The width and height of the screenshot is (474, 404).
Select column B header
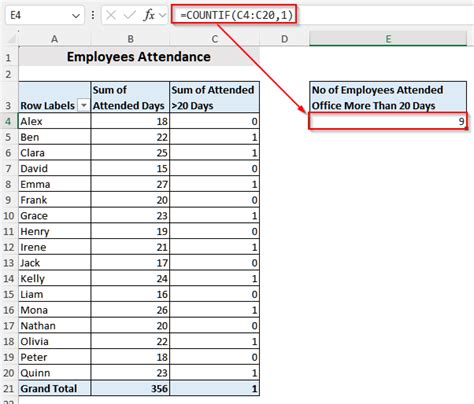coord(130,39)
